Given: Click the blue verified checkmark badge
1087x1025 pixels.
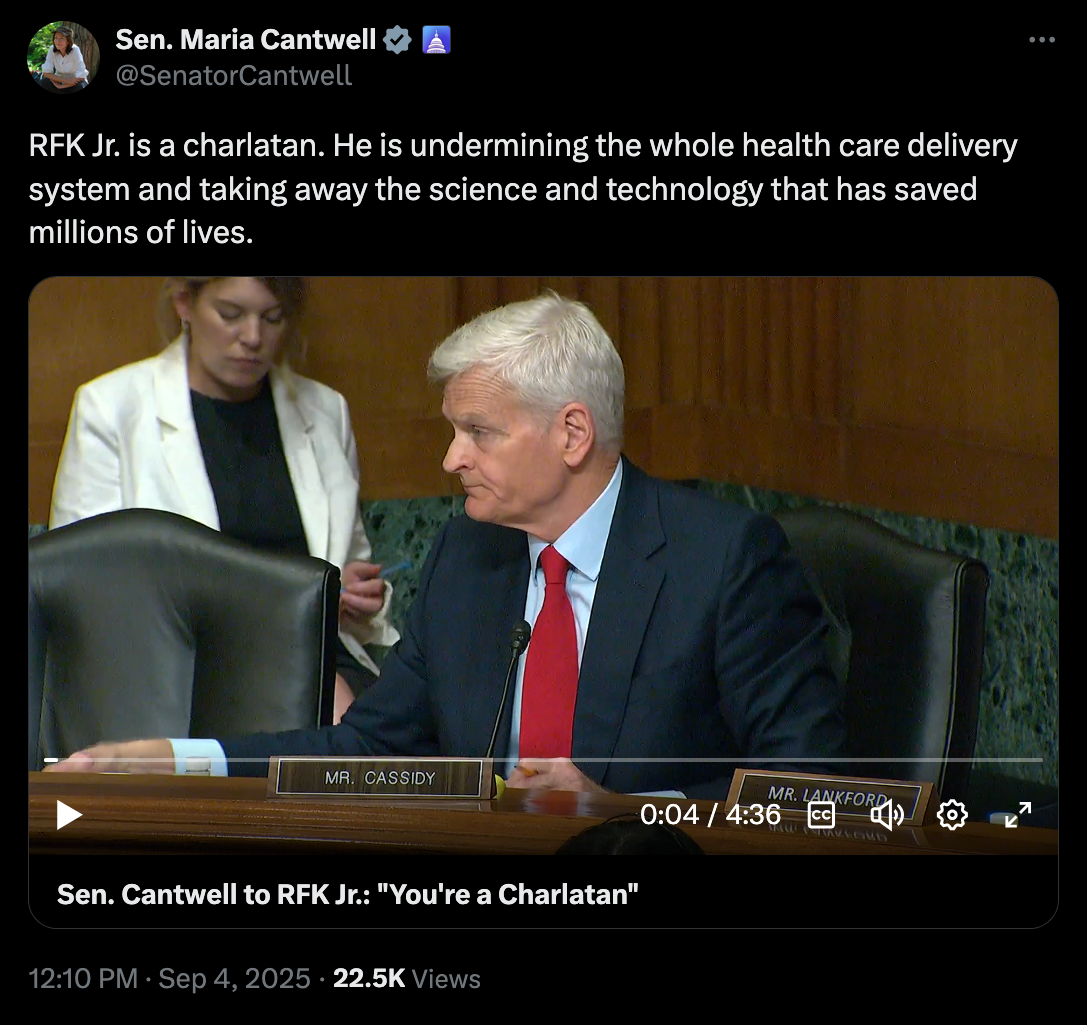Looking at the screenshot, I should (397, 40).
